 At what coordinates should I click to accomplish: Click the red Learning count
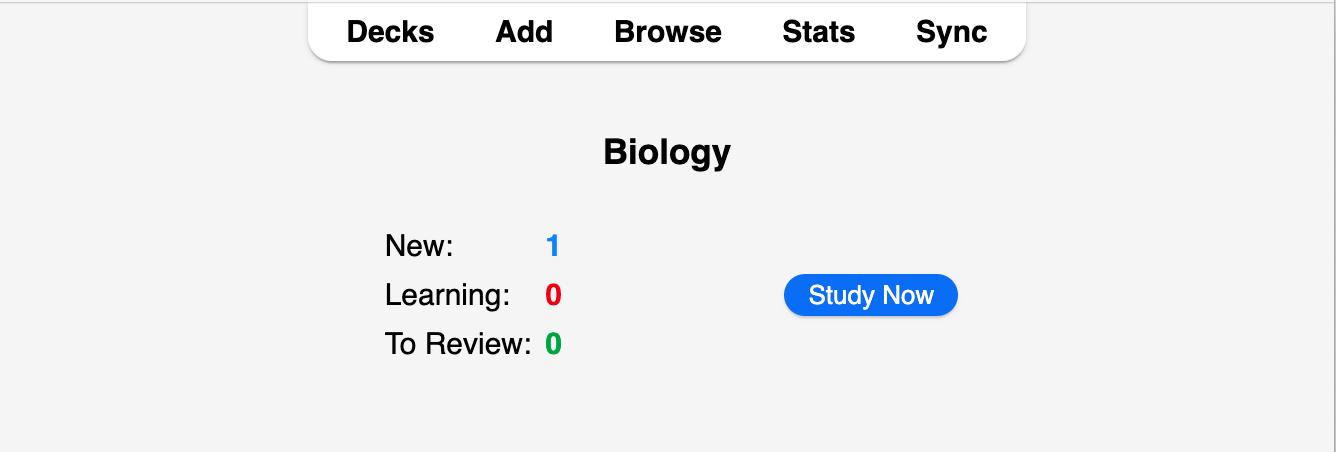coord(553,295)
